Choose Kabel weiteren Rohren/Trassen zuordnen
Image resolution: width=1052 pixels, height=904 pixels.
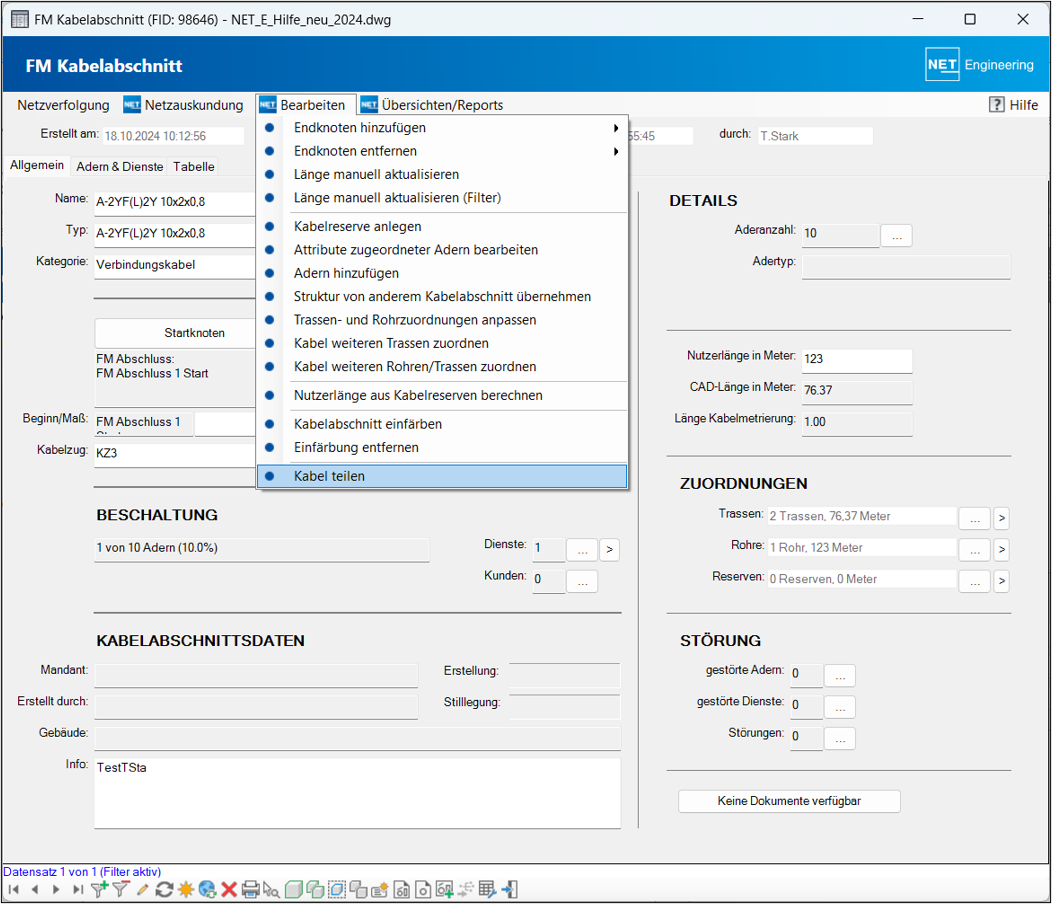[x=442, y=366]
